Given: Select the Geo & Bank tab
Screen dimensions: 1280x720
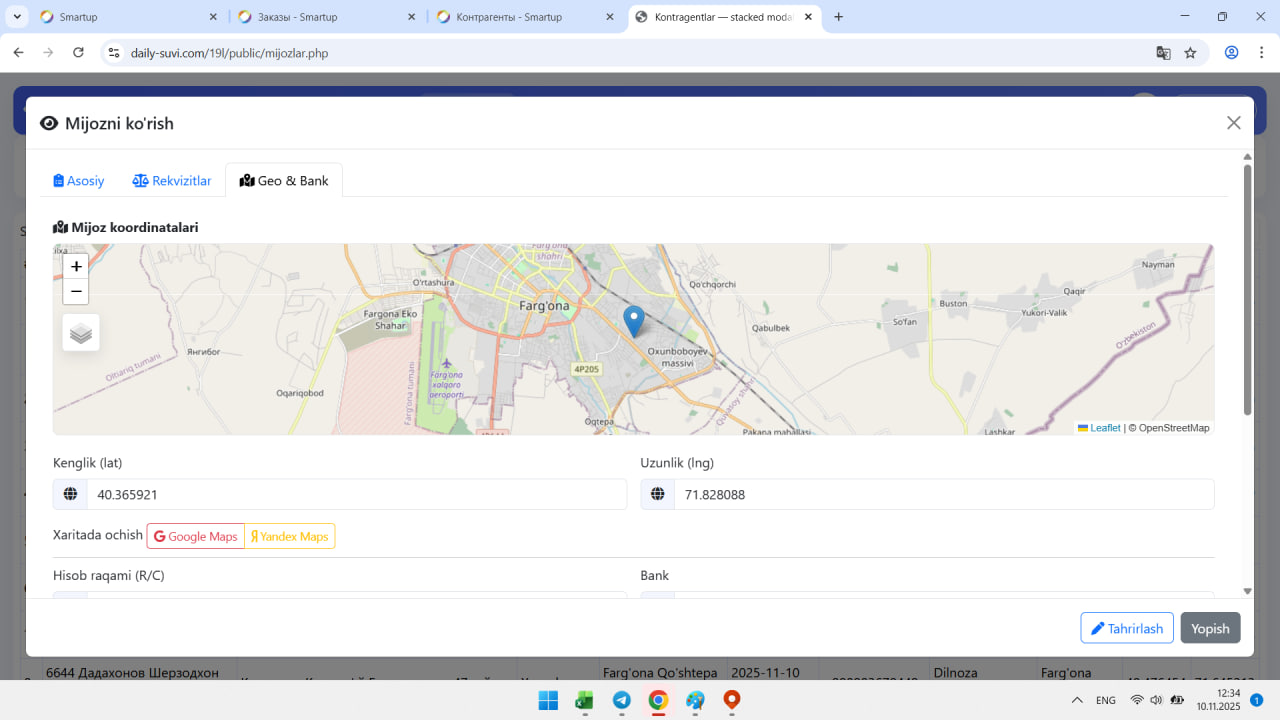Looking at the screenshot, I should coord(284,181).
